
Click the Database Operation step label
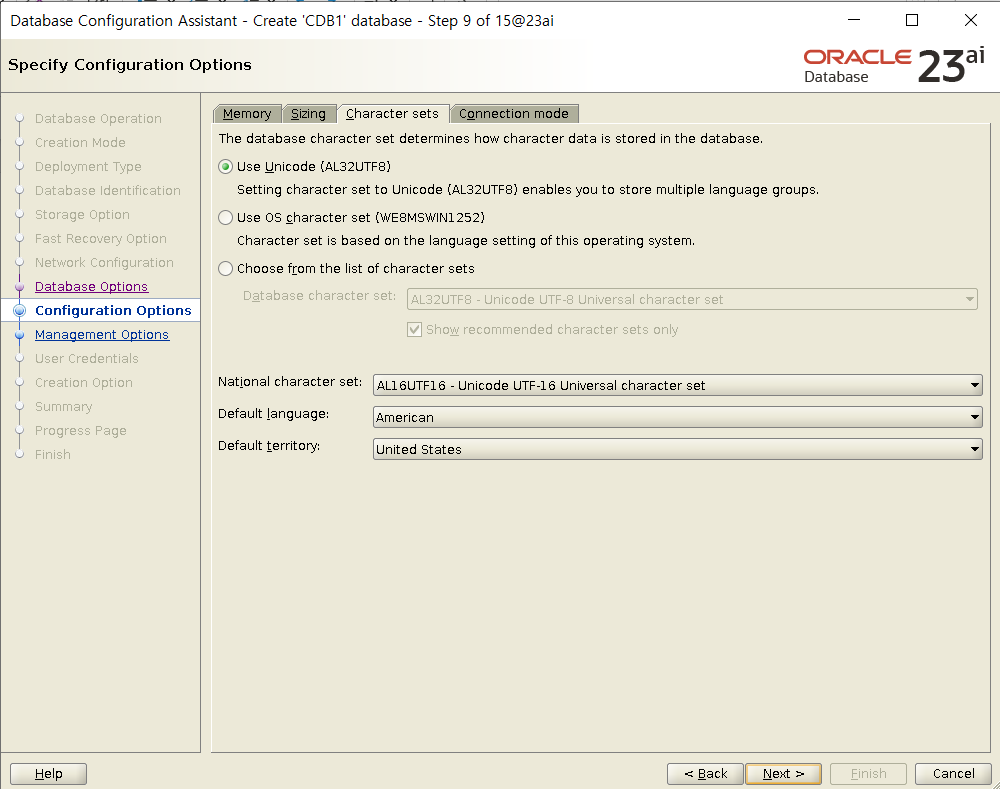pos(98,119)
